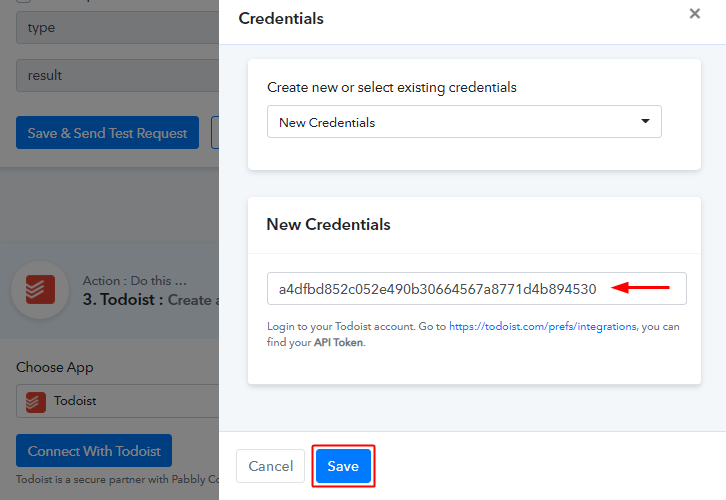Click the 'result' field in the background
The height and width of the screenshot is (500, 726).
118,75
